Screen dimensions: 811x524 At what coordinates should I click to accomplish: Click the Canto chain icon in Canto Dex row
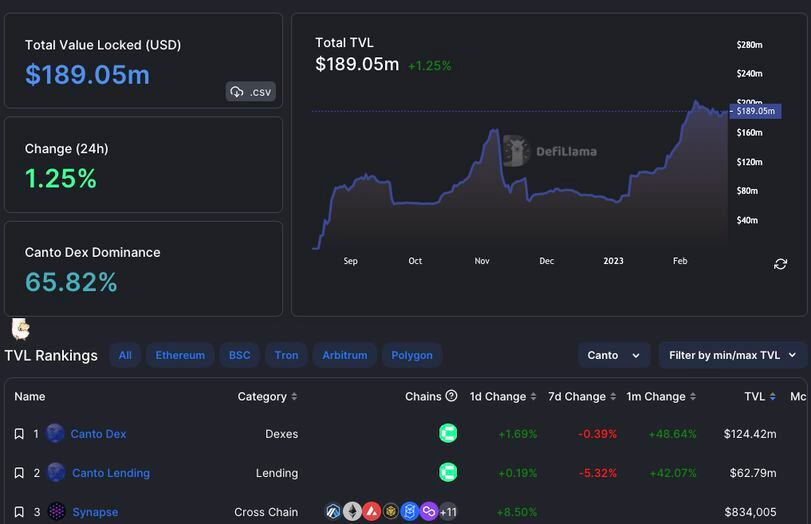click(x=448, y=433)
